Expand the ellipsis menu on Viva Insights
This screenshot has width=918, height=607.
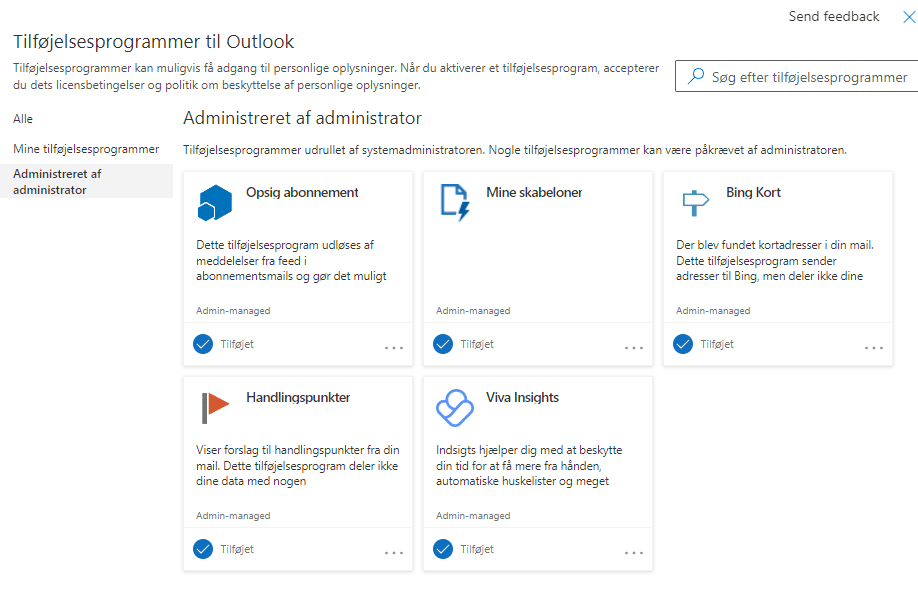tap(634, 553)
